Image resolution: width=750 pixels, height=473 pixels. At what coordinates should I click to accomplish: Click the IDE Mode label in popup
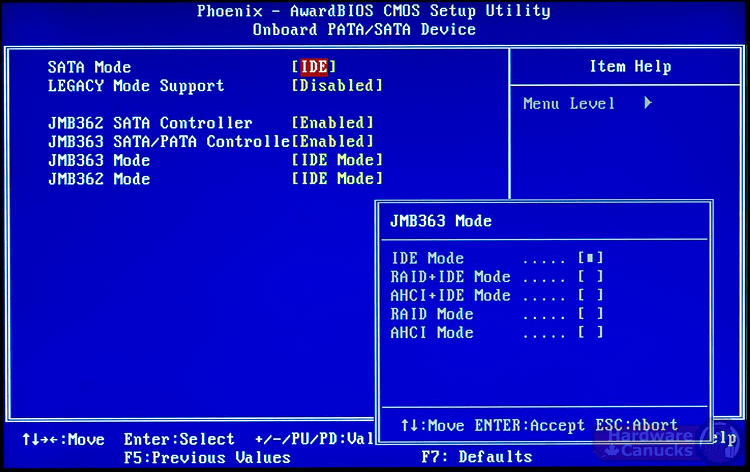tap(428, 258)
